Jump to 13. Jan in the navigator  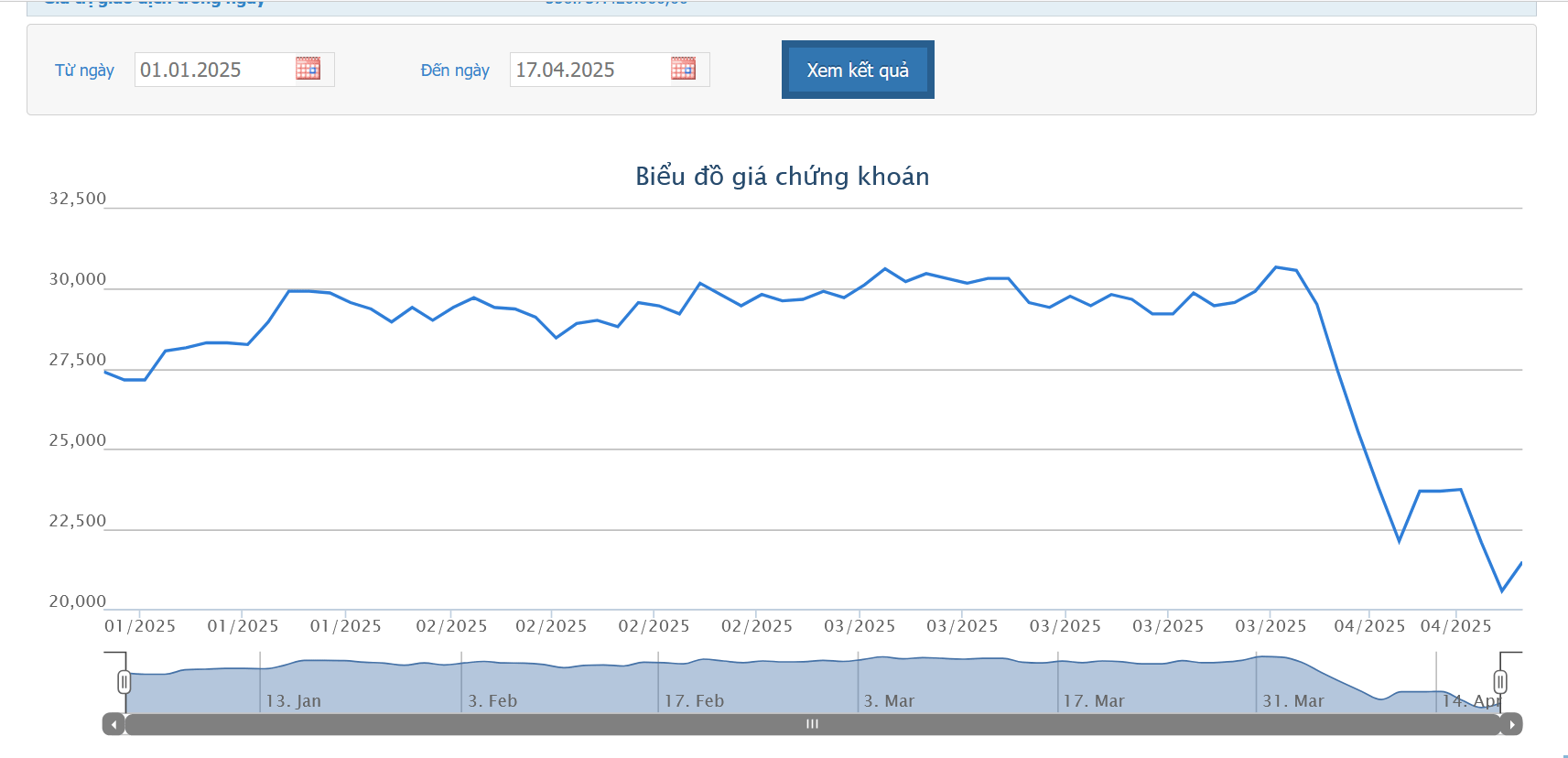pos(293,700)
